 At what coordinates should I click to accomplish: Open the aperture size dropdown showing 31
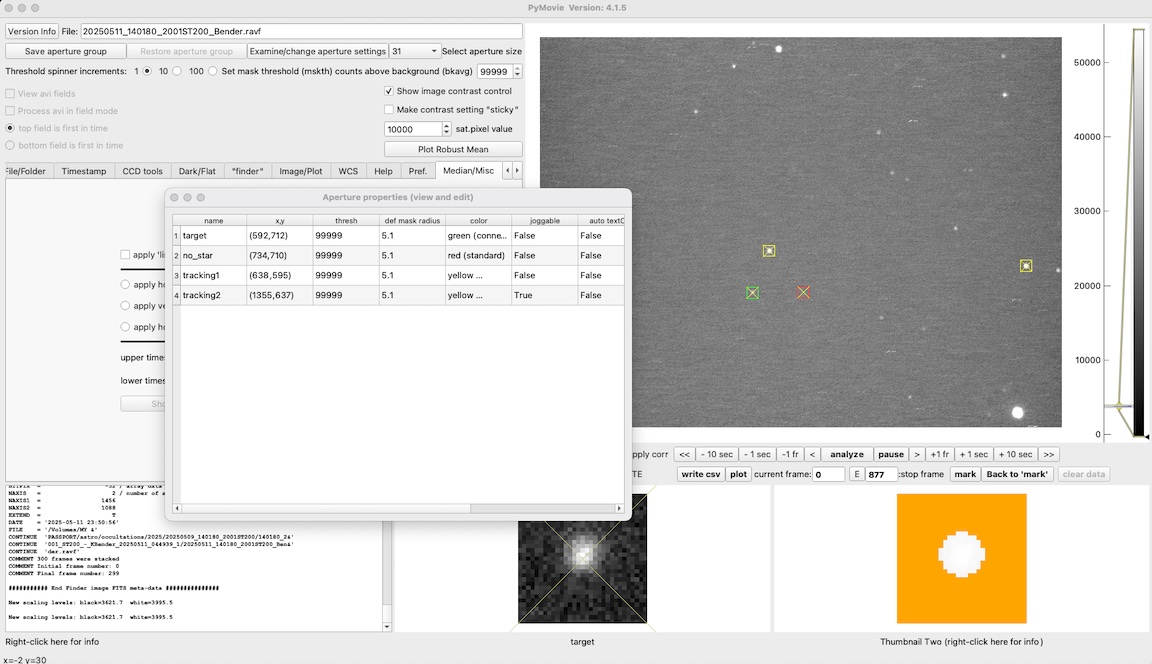point(414,51)
